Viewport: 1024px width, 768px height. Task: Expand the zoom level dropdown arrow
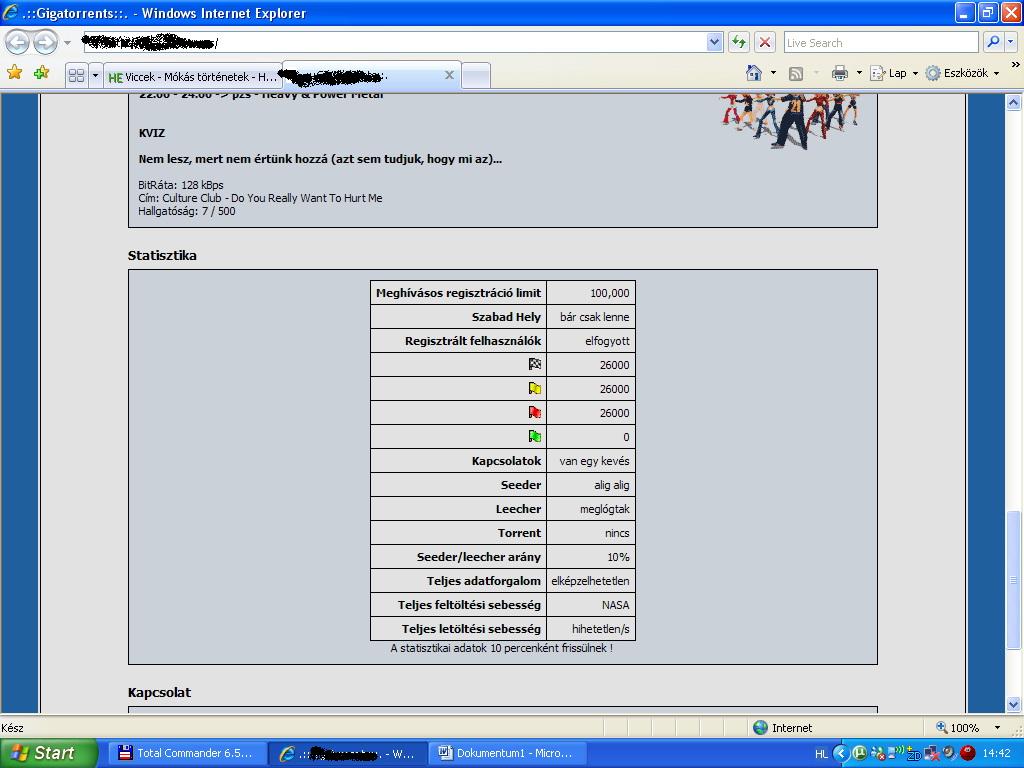tap(997, 728)
